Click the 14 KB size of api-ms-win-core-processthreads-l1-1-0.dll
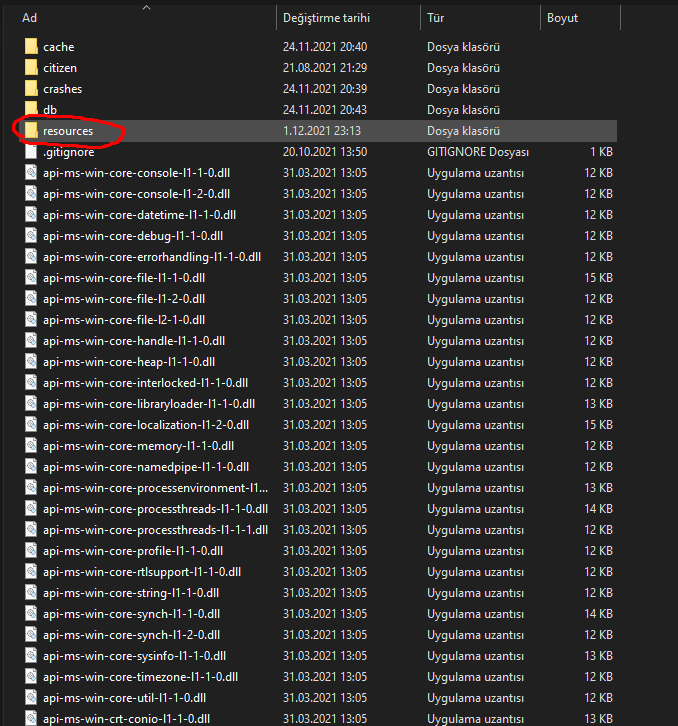 click(x=598, y=509)
